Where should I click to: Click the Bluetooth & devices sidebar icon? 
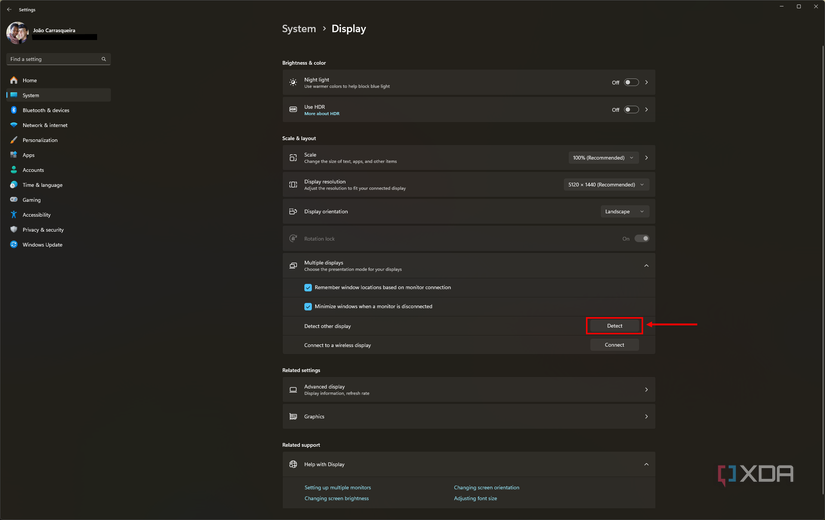point(14,110)
